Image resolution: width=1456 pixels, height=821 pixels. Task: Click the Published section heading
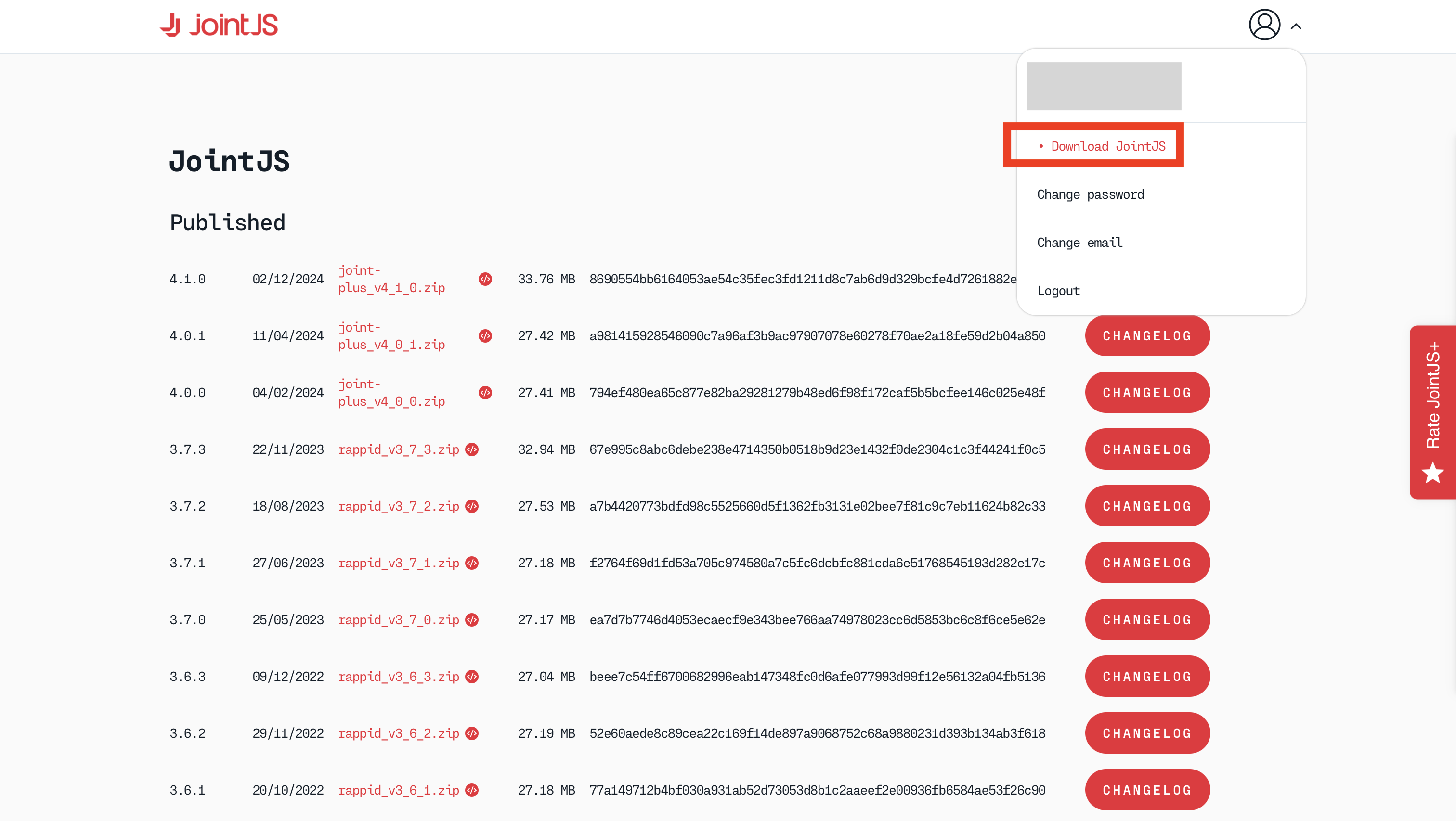(228, 222)
